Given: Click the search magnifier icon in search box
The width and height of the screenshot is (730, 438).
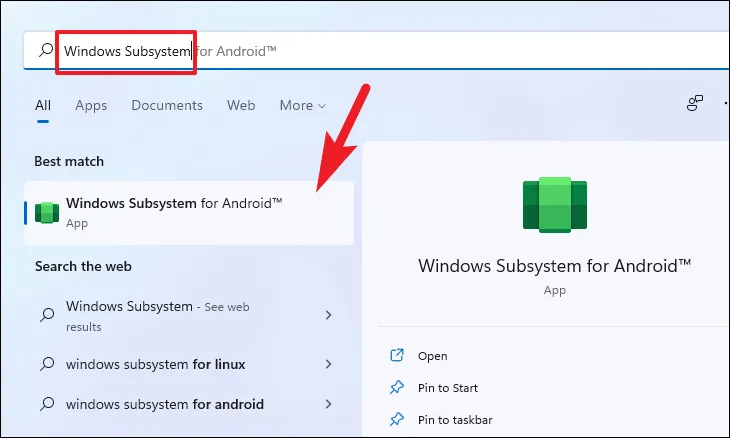Looking at the screenshot, I should coord(46,50).
